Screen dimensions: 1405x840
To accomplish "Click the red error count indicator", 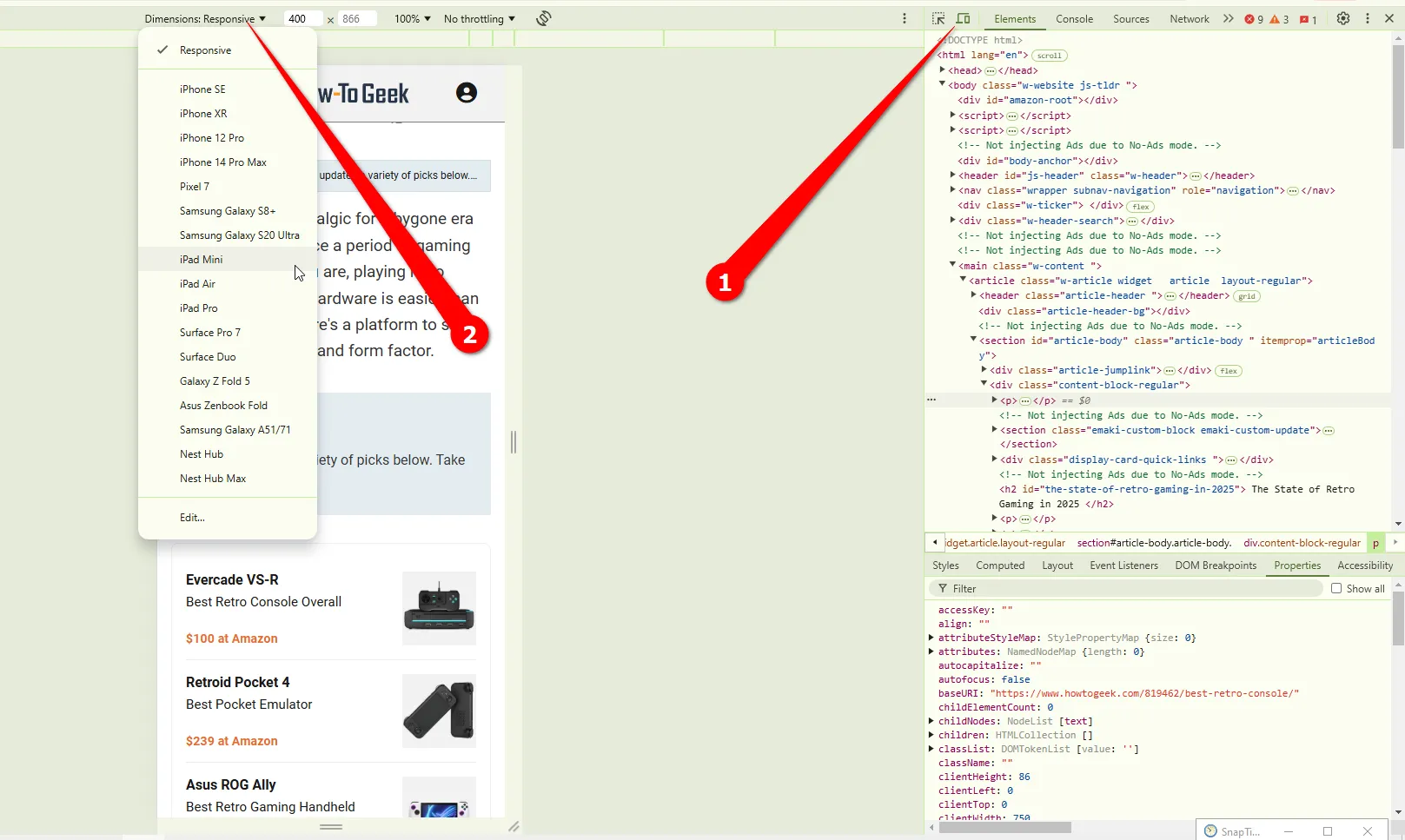I will coord(1254,19).
